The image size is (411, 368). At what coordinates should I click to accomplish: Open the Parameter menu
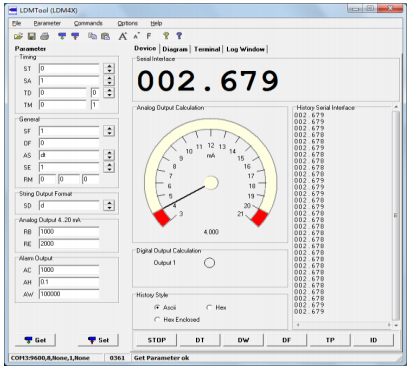[47, 23]
